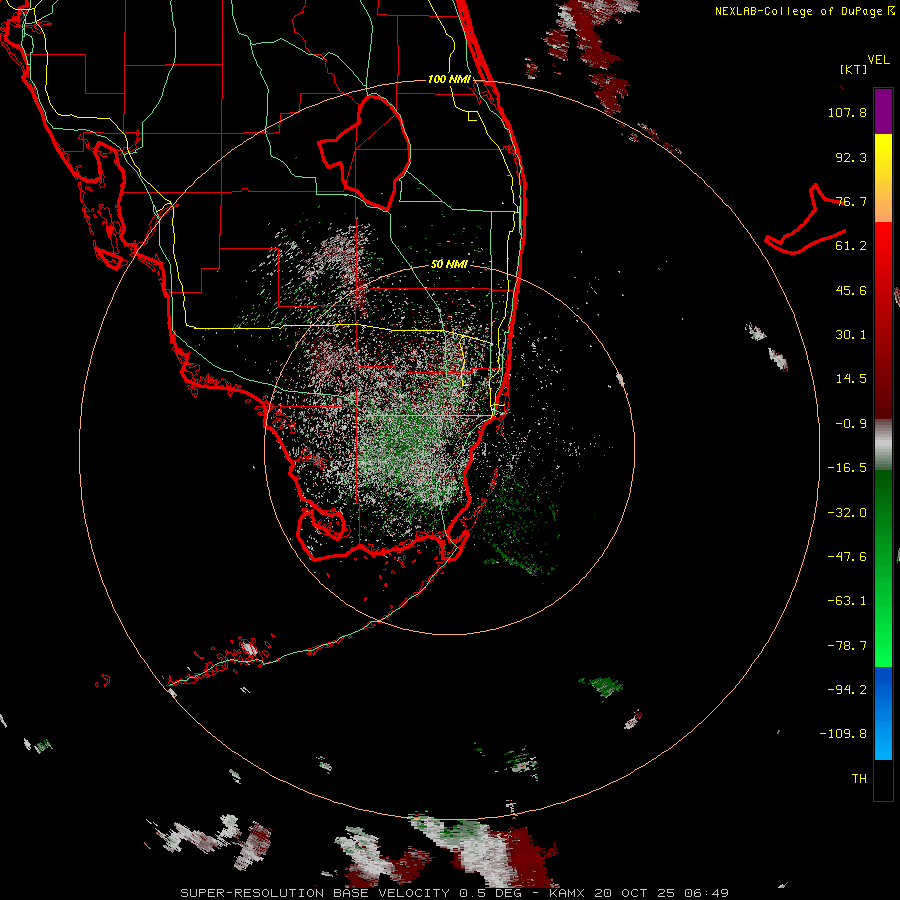Click the -94.2 velocity scale value
900x900 pixels.
tap(847, 689)
